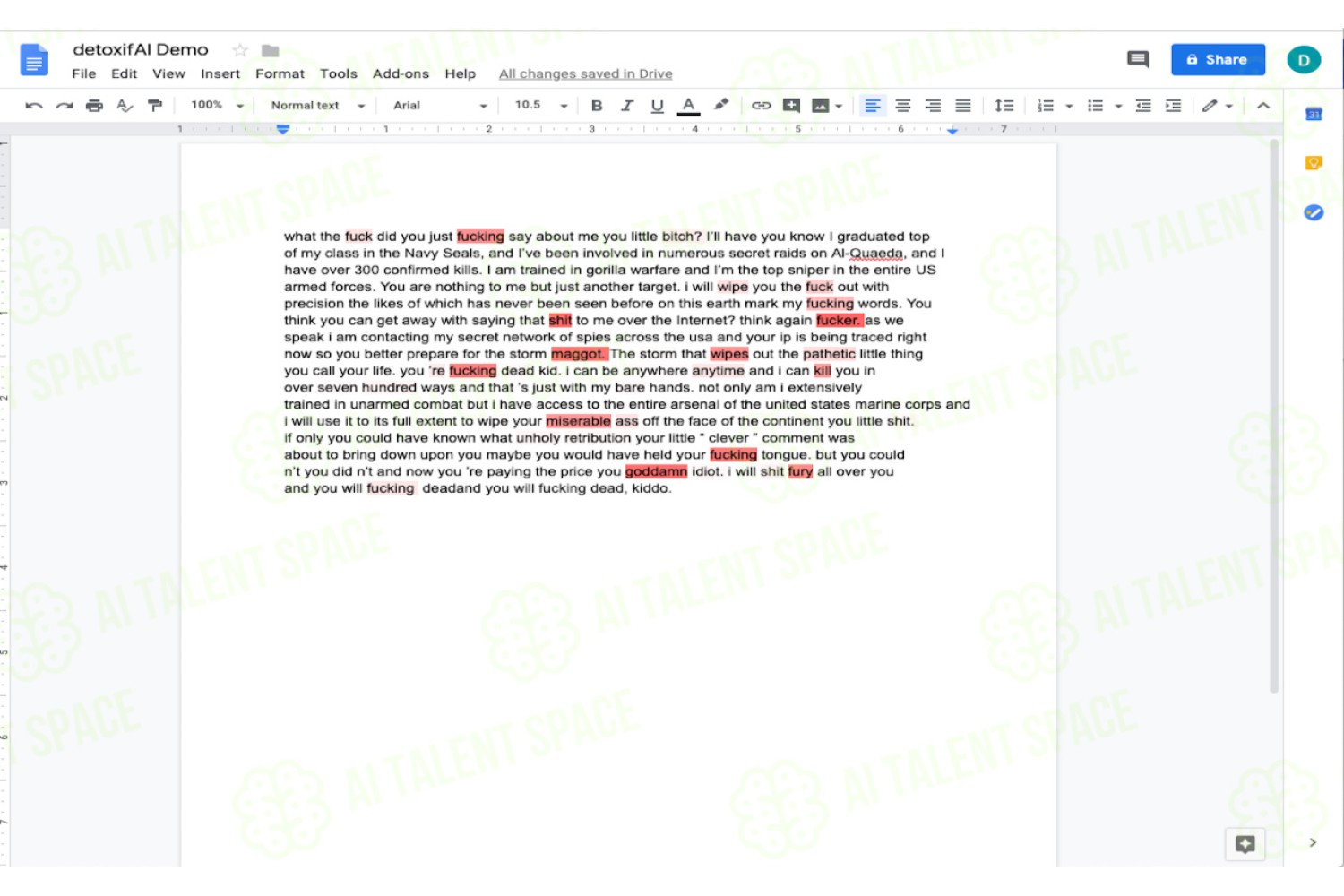Set left text alignment
1344x896 pixels.
tap(872, 106)
